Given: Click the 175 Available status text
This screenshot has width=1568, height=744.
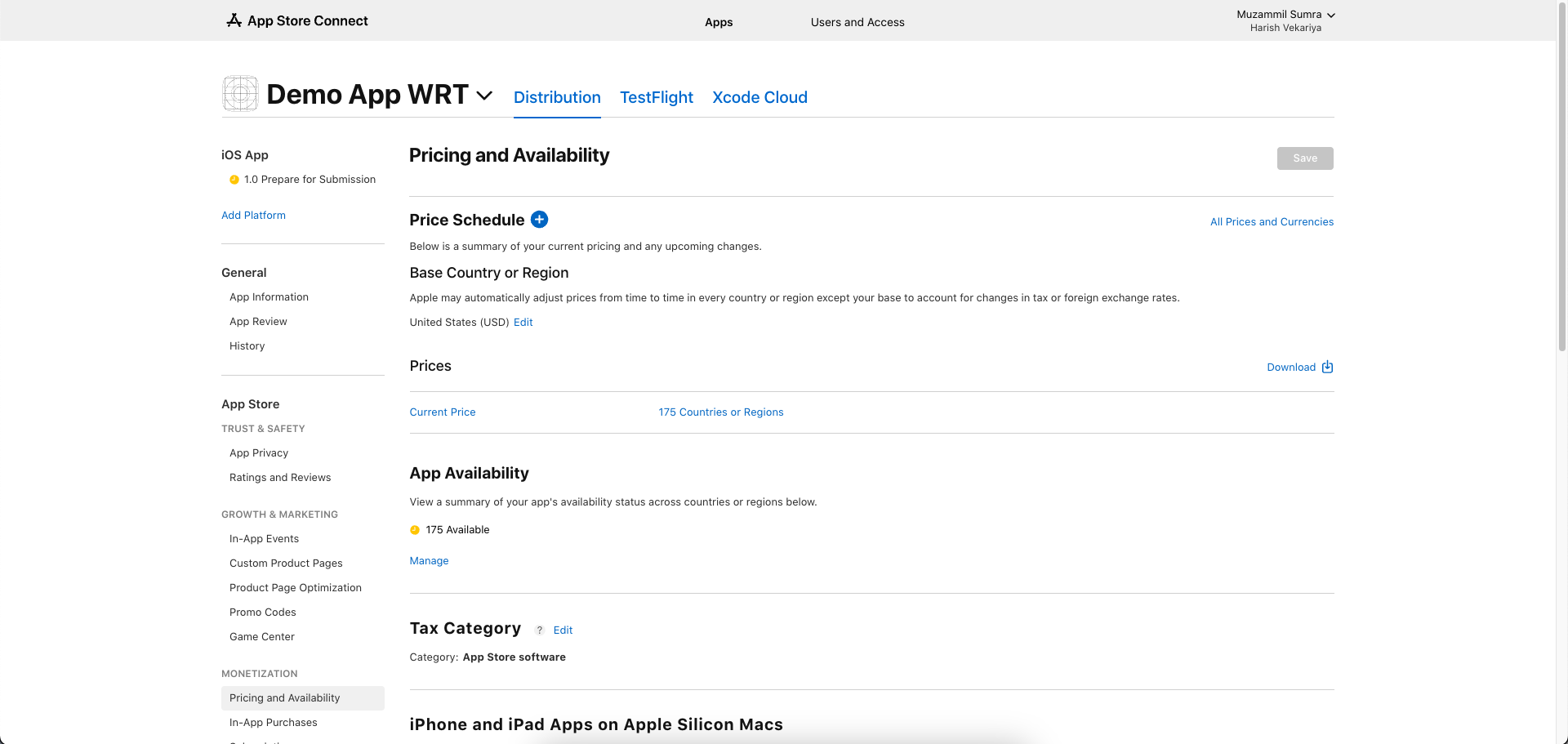Looking at the screenshot, I should click(x=457, y=530).
